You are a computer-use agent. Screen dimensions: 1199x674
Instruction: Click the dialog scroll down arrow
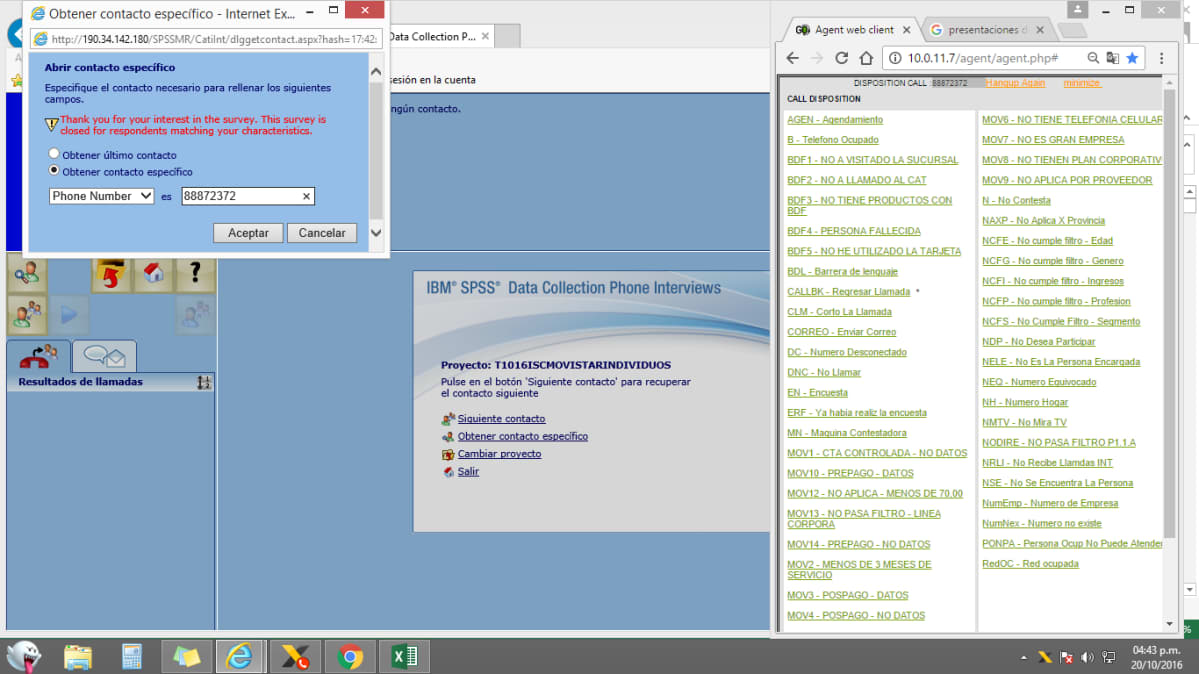tap(375, 233)
